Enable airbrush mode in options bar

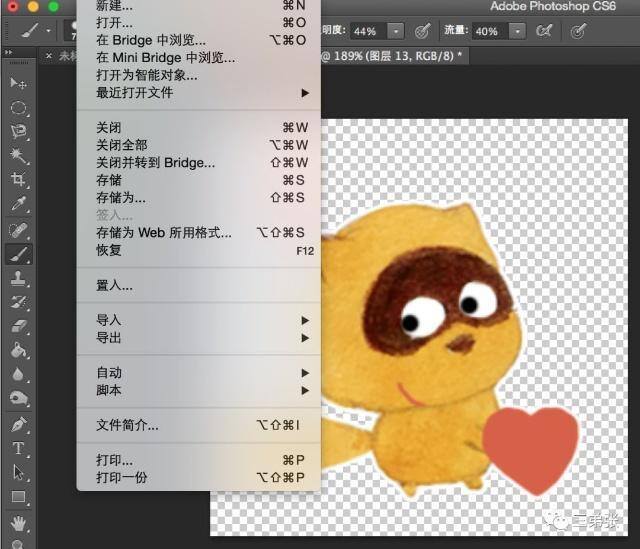click(x=544, y=31)
